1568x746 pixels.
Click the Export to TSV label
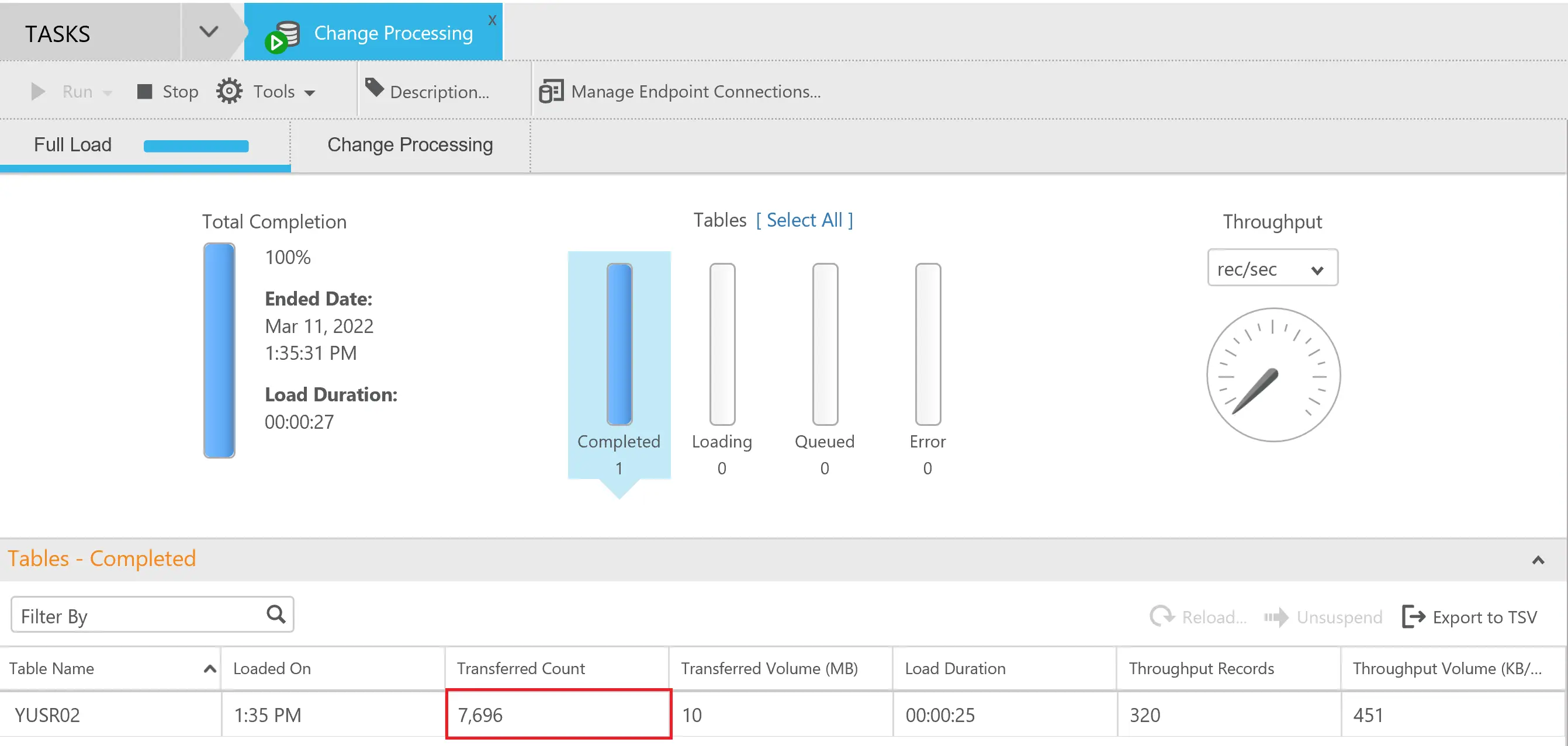pos(1484,617)
